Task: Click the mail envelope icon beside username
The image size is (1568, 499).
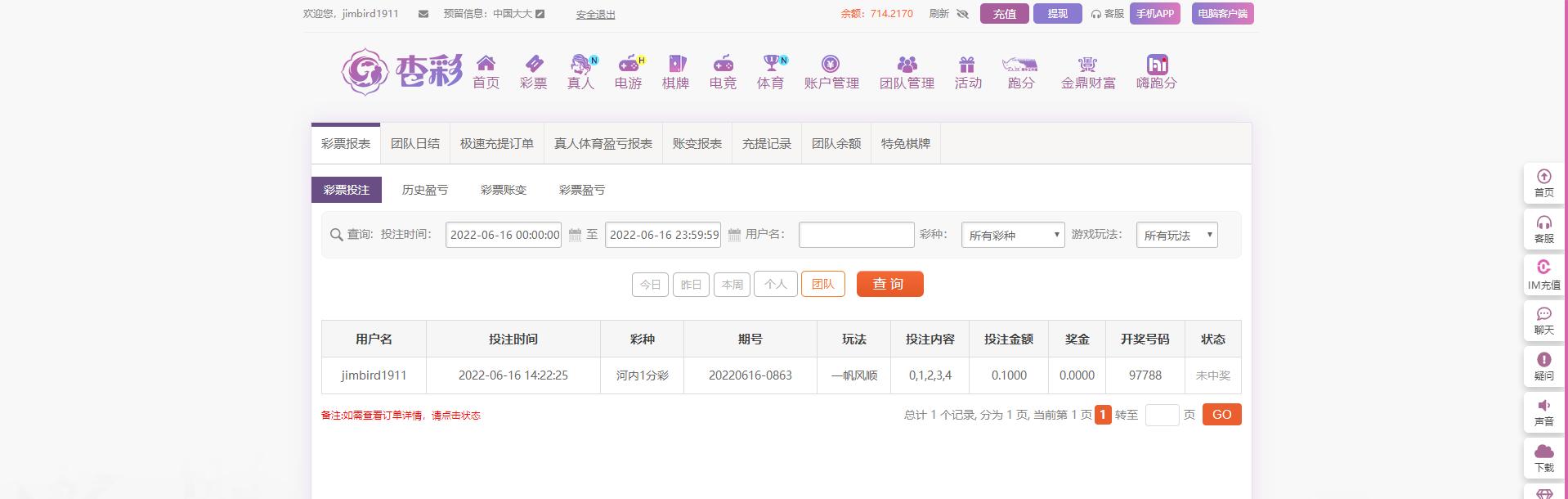Action: pyautogui.click(x=423, y=14)
